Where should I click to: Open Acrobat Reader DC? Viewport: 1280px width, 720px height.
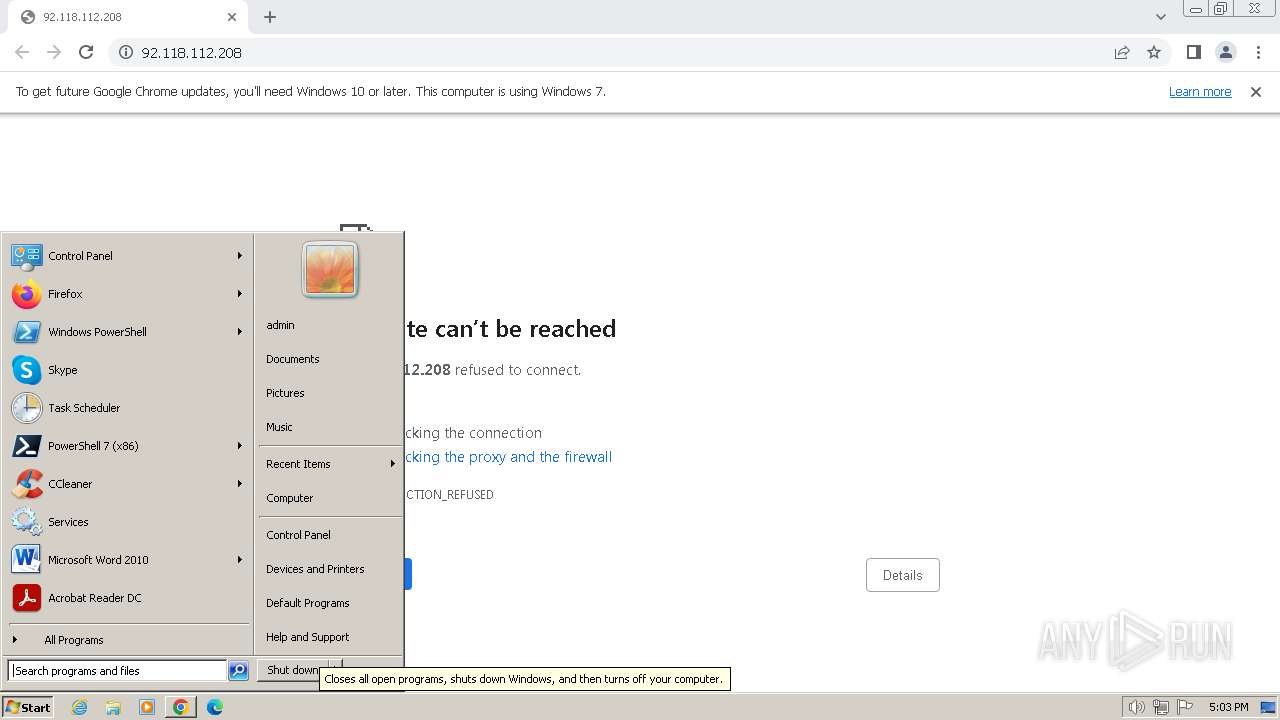tap(128, 598)
